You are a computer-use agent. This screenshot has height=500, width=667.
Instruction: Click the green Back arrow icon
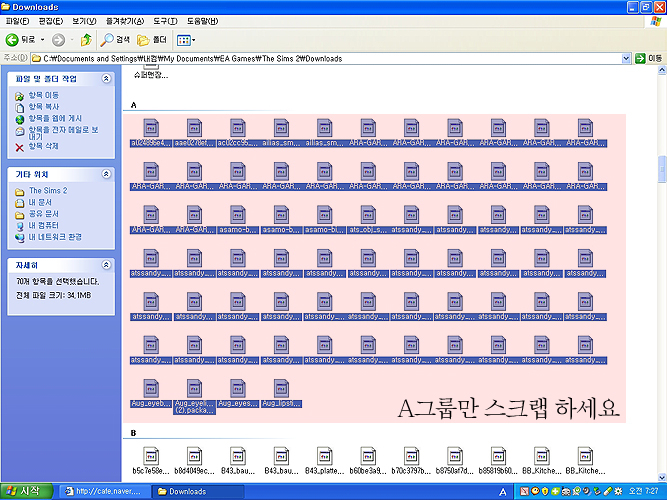(x=13, y=40)
